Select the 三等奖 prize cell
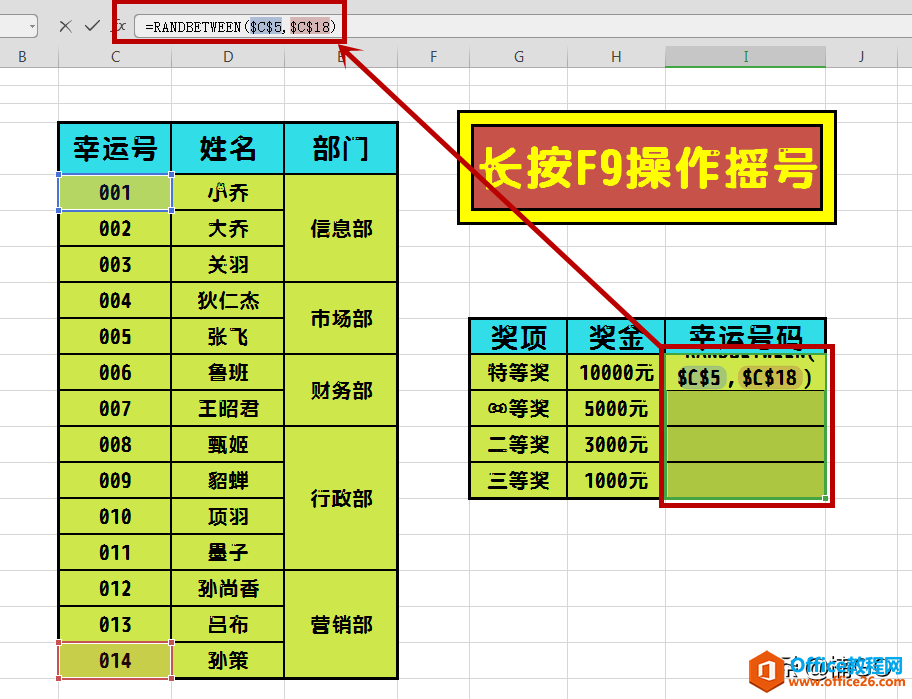 pos(518,480)
